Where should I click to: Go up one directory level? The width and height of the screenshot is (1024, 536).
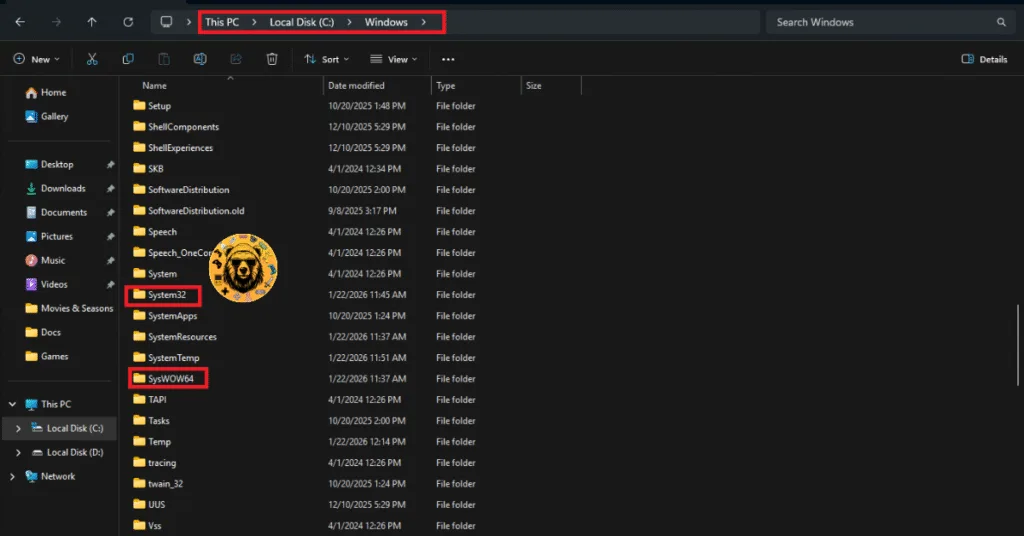92,22
